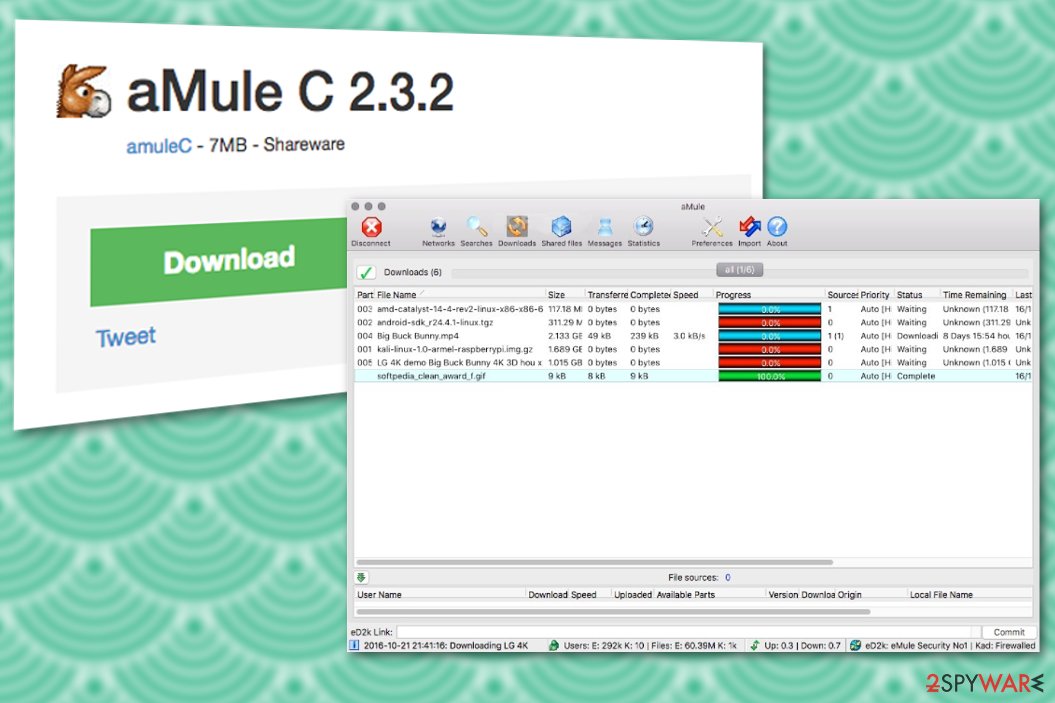This screenshot has width=1055, height=703.
Task: Click the 100.0% green progress bar
Action: [770, 376]
